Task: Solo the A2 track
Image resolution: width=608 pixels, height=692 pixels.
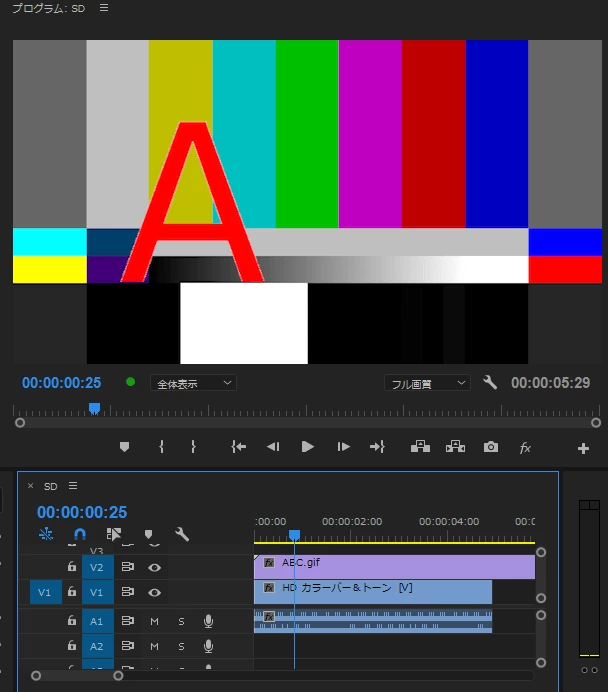Action: pos(181,647)
